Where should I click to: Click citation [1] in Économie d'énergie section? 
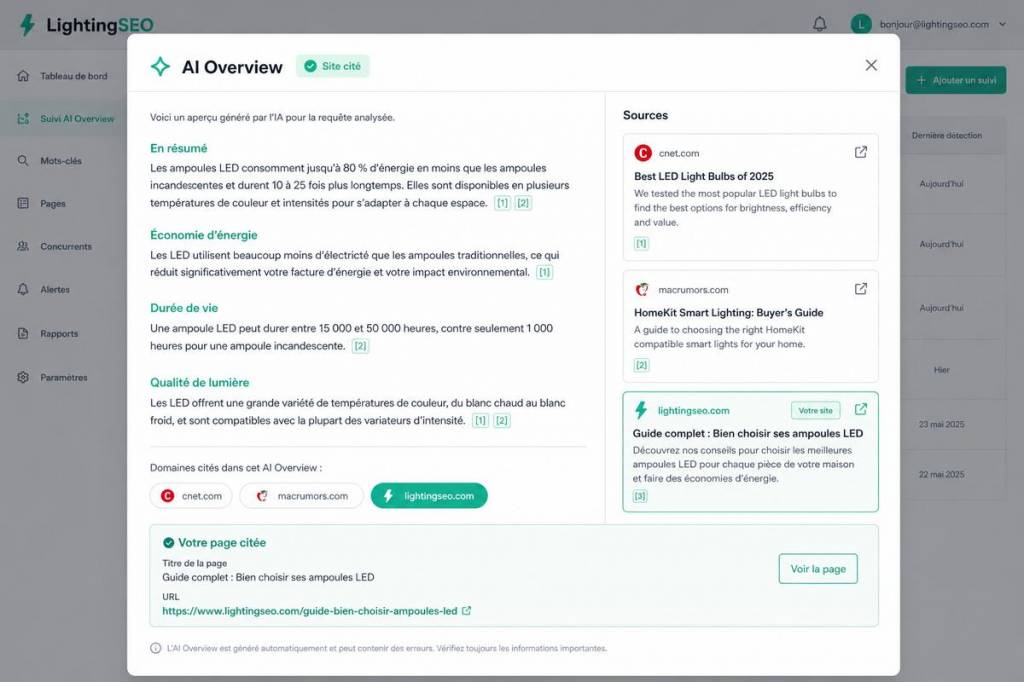coord(545,272)
